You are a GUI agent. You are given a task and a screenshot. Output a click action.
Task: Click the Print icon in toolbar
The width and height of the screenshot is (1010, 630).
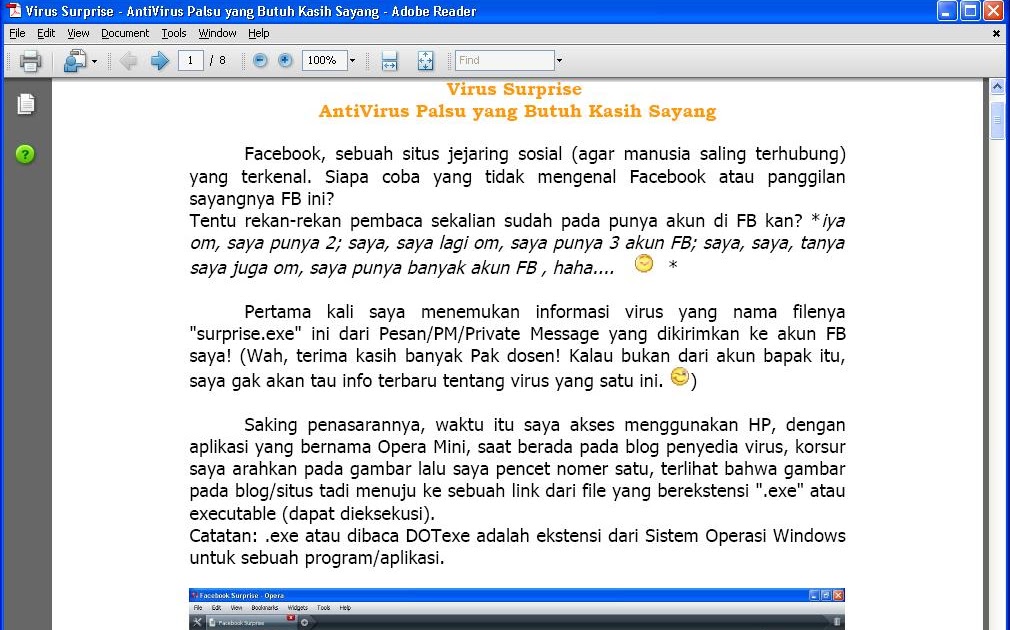pyautogui.click(x=30, y=61)
